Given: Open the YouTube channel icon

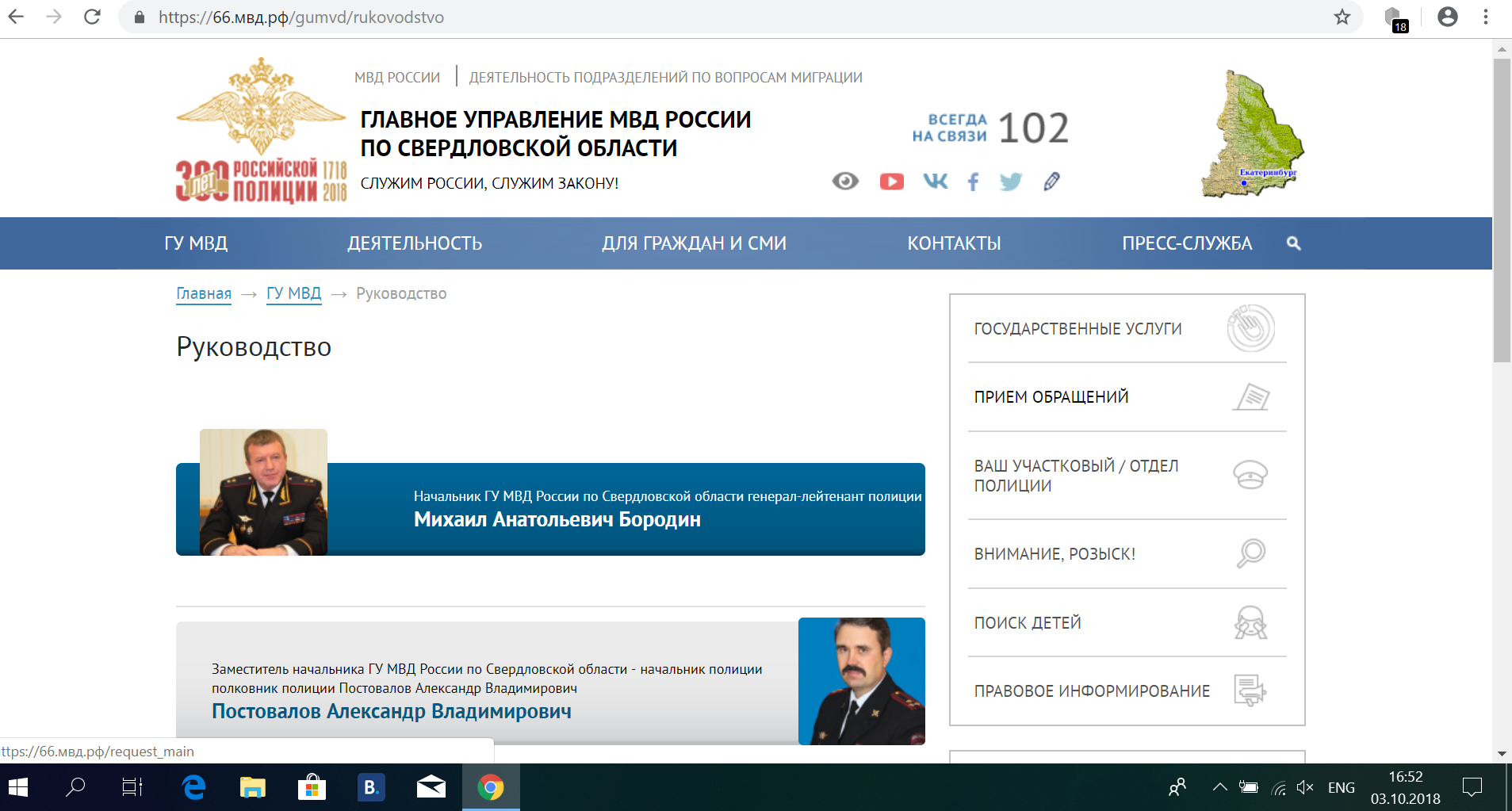Looking at the screenshot, I should pos(891,182).
